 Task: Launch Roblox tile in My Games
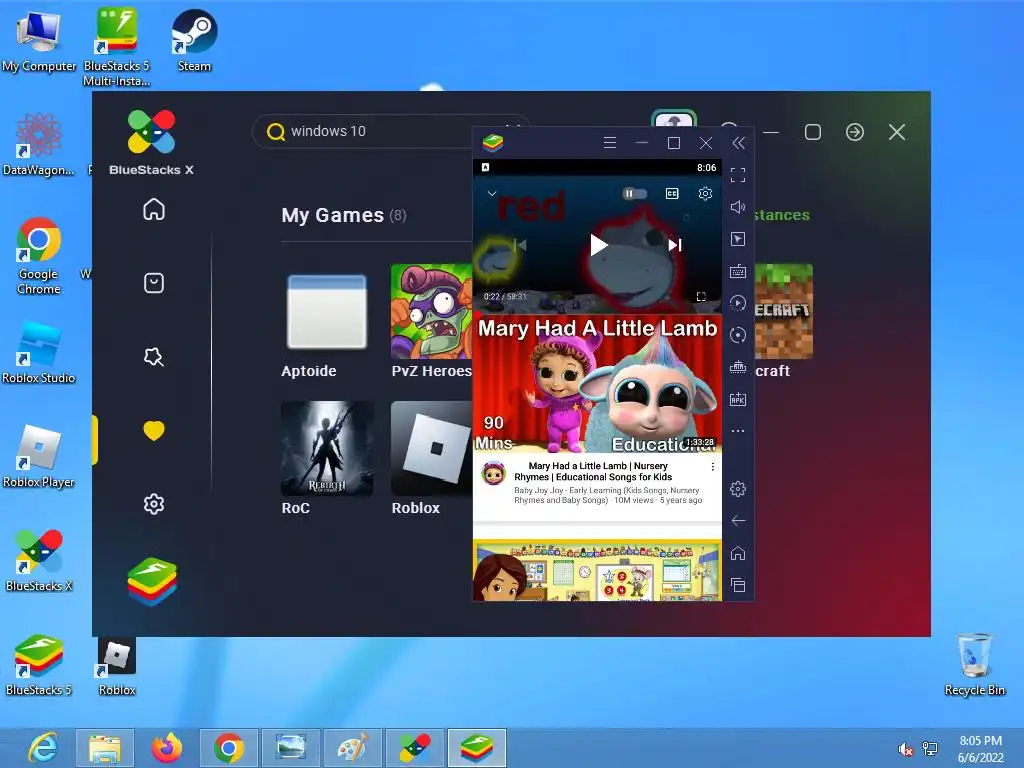point(432,449)
